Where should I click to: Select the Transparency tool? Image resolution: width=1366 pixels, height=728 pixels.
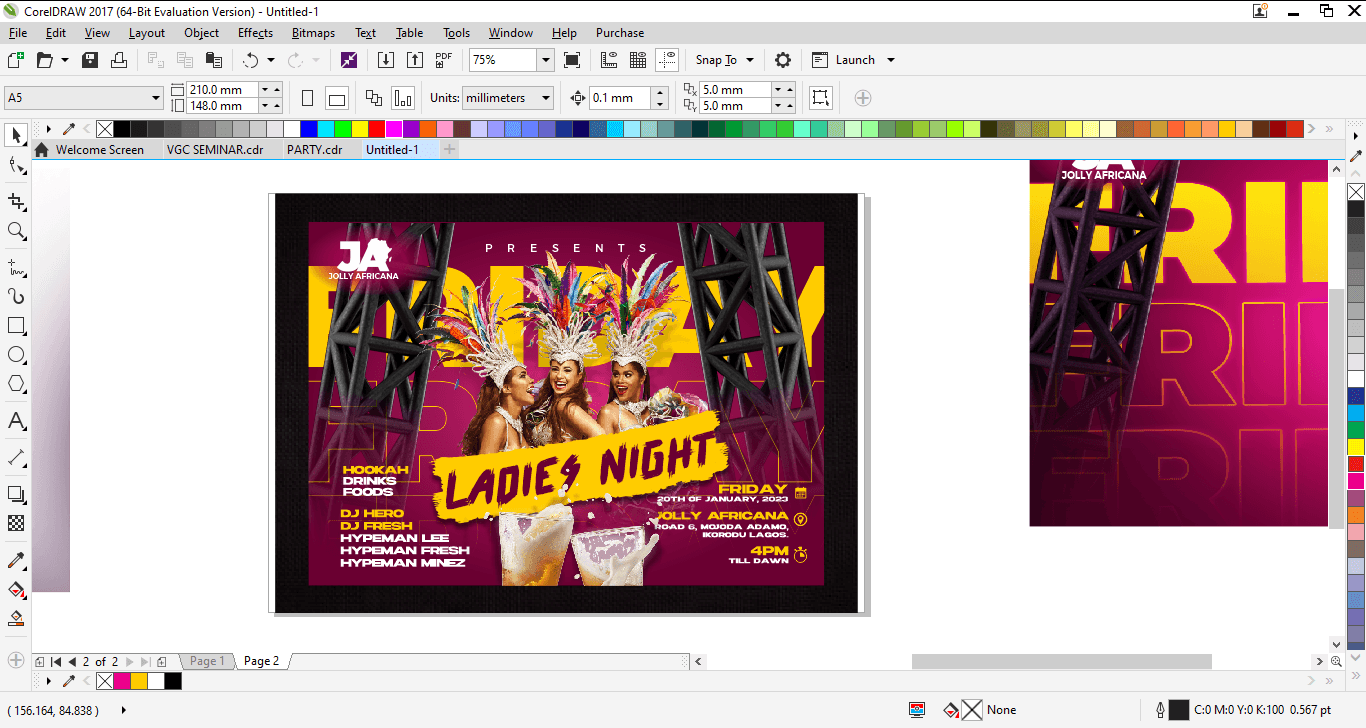click(16, 523)
